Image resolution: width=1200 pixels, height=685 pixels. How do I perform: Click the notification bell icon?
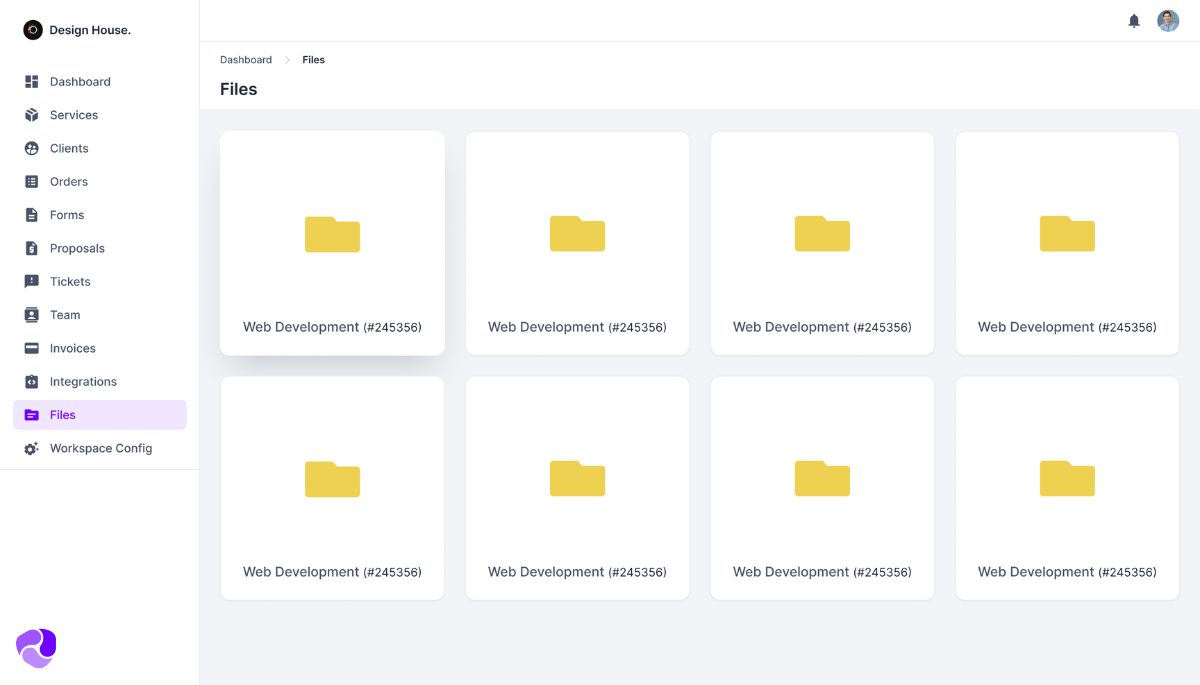tap(1134, 20)
